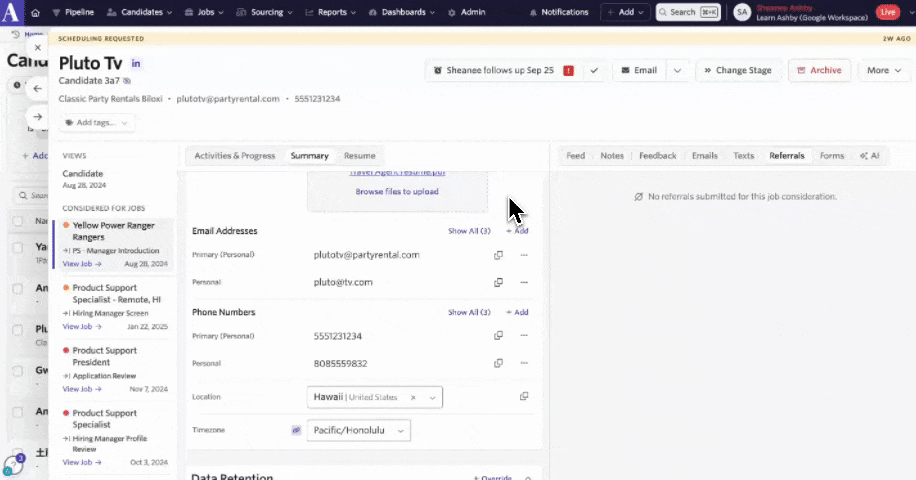This screenshot has height=480, width=916.
Task: Mark follow-up complete with checkmark
Action: pos(594,71)
